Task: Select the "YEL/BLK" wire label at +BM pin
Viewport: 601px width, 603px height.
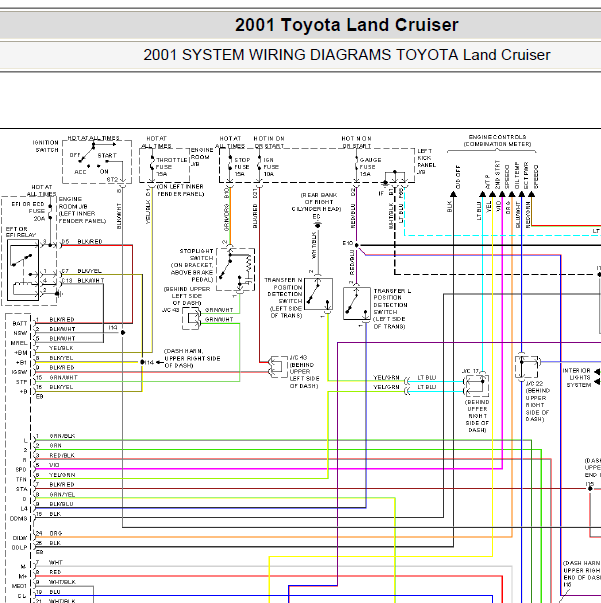Action: pyautogui.click(x=61, y=348)
